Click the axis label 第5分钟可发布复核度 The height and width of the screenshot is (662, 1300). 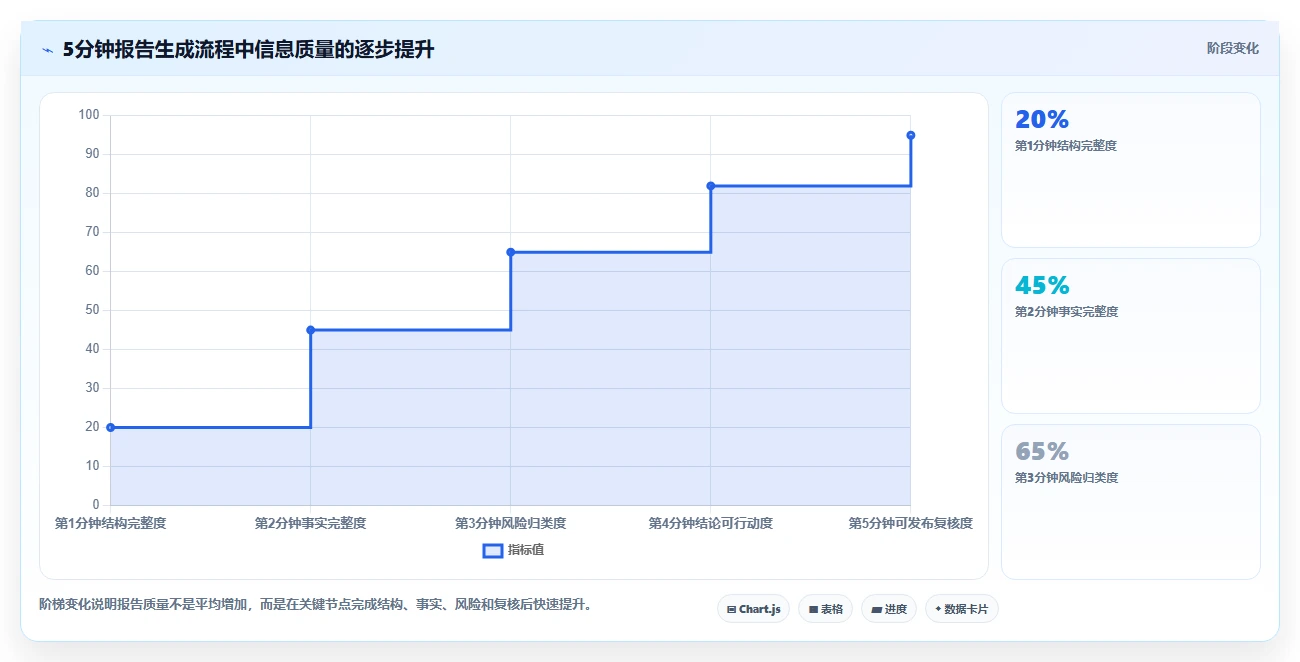point(910,523)
